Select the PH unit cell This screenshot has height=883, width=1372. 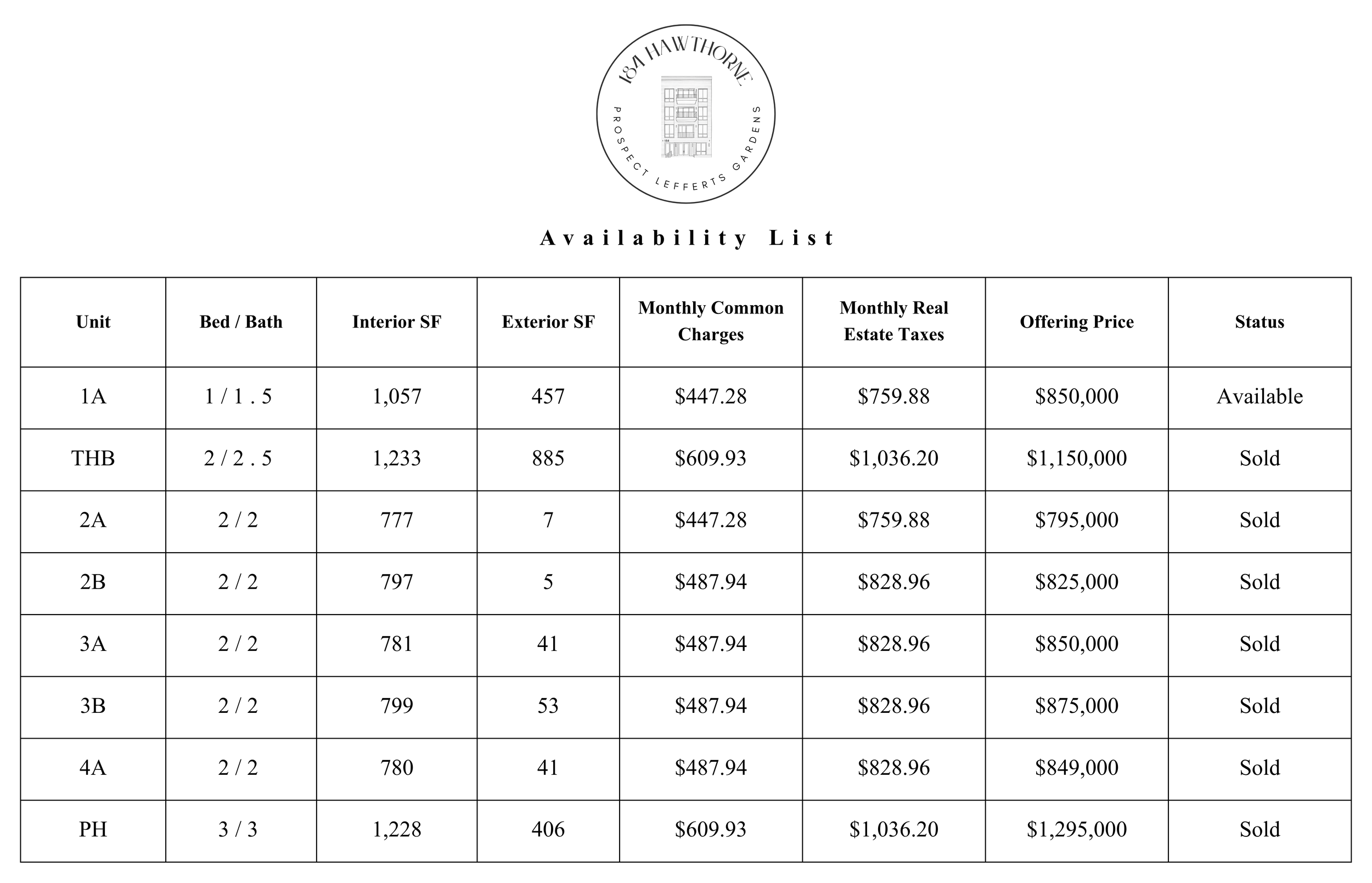(x=93, y=830)
